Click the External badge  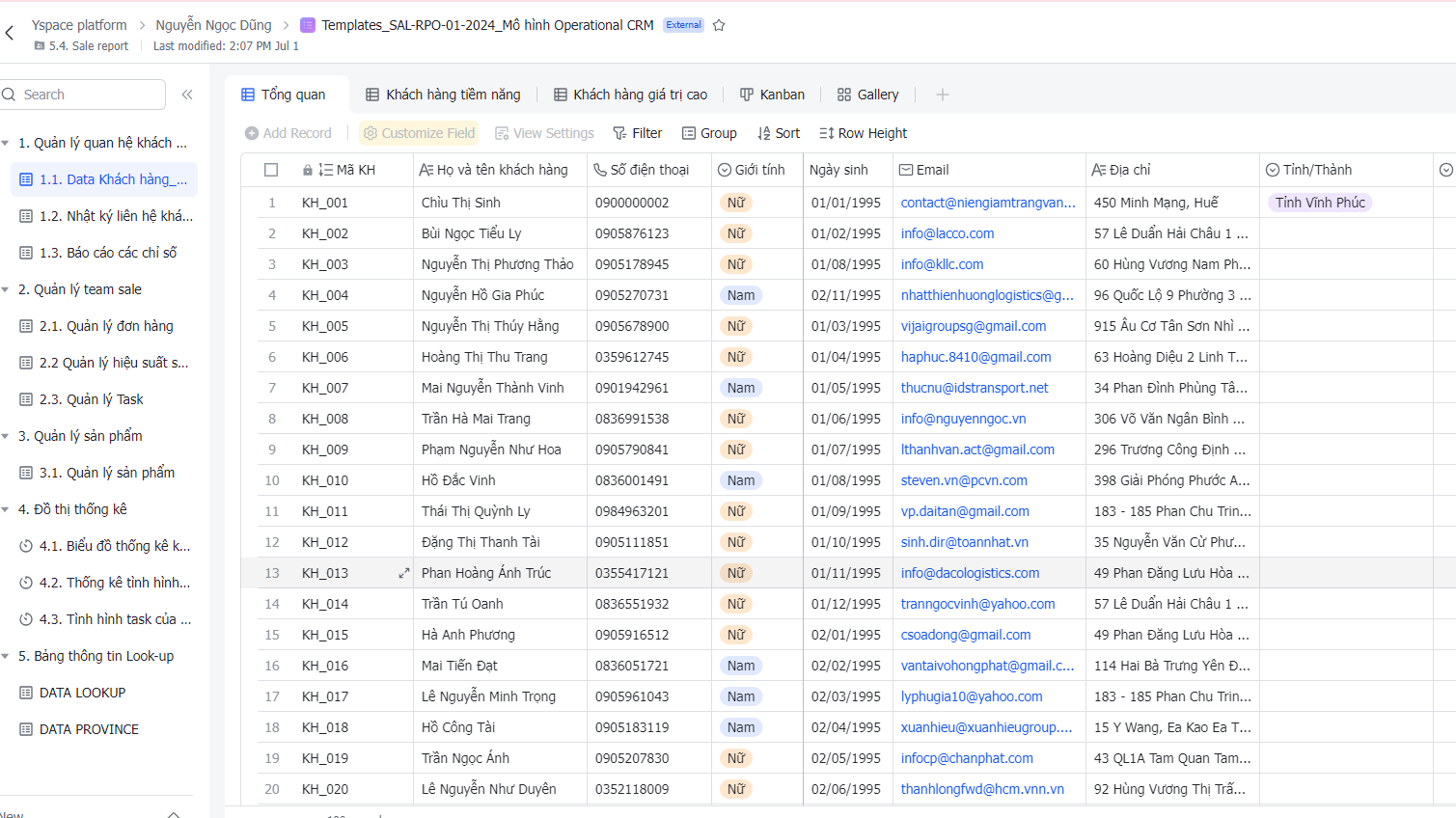[683, 25]
